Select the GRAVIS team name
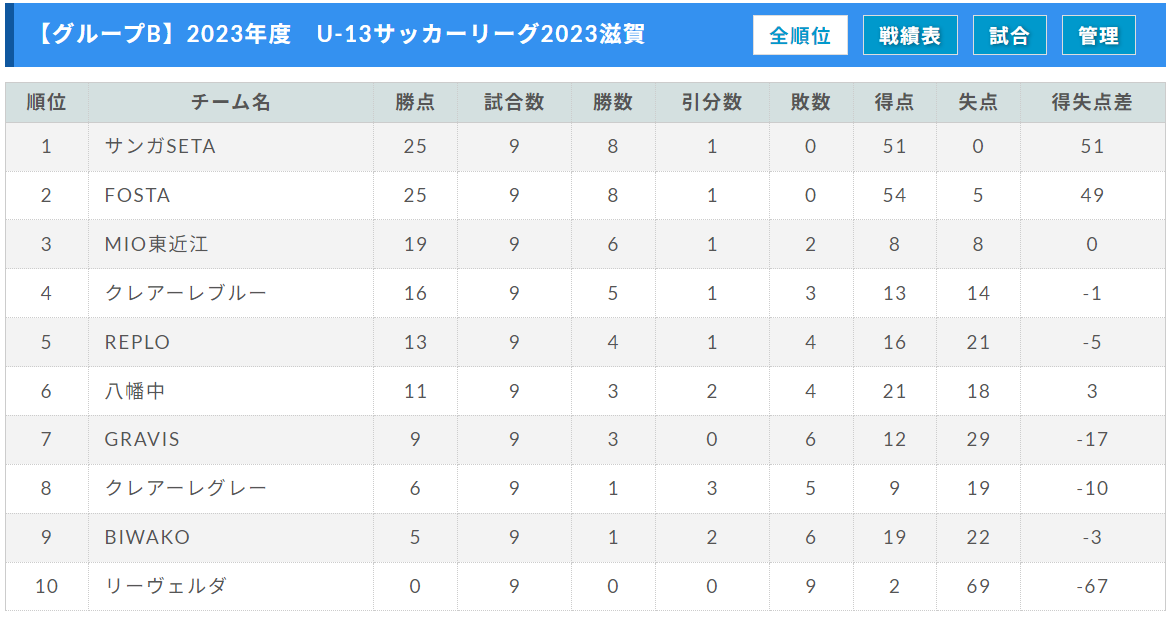The width and height of the screenshot is (1175, 617). point(142,439)
